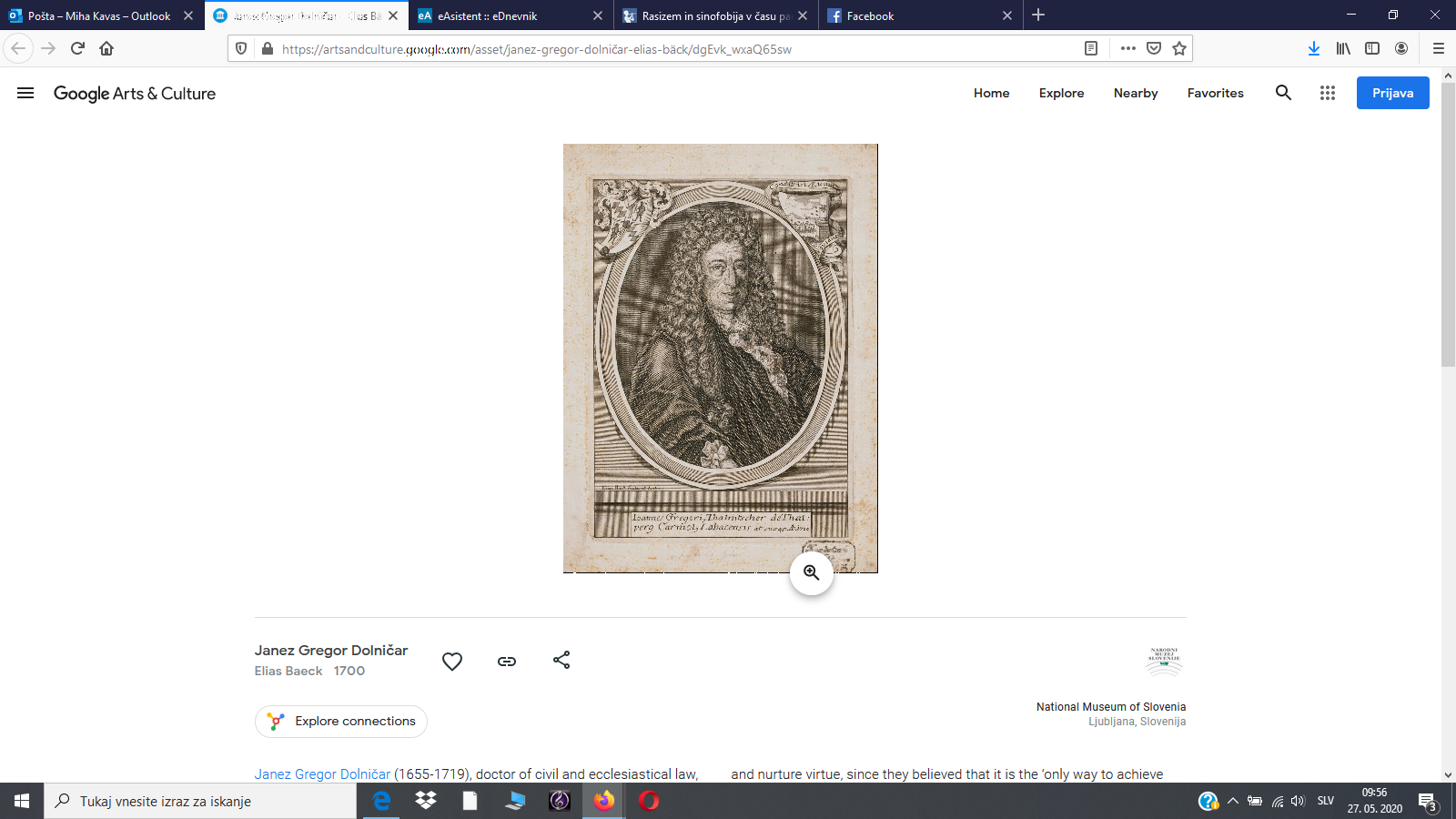Show hidden system tray icons
Viewport: 1456px width, 819px height.
(1233, 801)
